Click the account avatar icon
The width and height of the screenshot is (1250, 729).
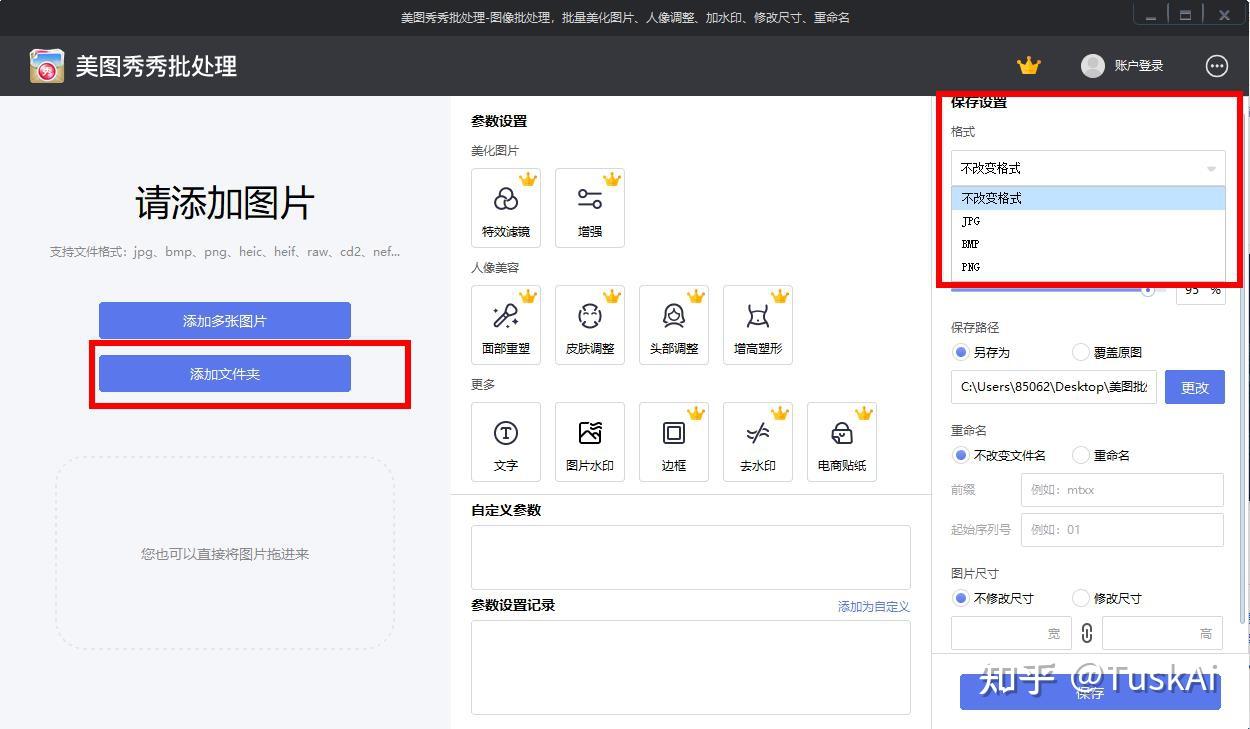pos(1093,65)
